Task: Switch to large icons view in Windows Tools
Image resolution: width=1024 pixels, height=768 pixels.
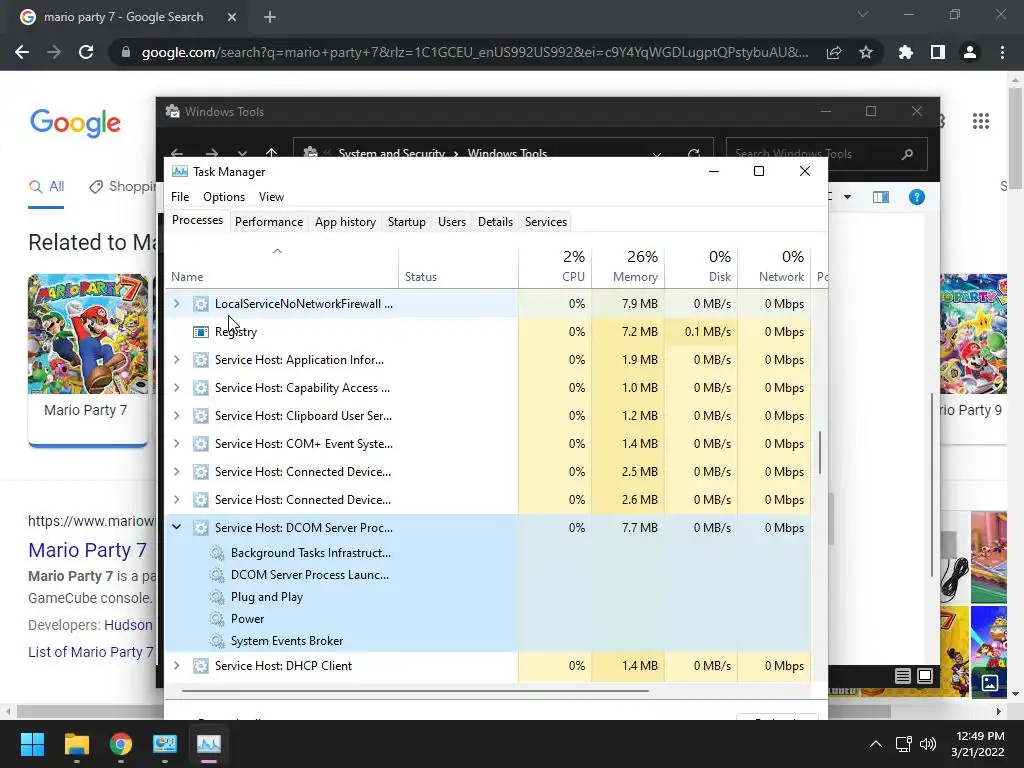Action: (x=925, y=676)
